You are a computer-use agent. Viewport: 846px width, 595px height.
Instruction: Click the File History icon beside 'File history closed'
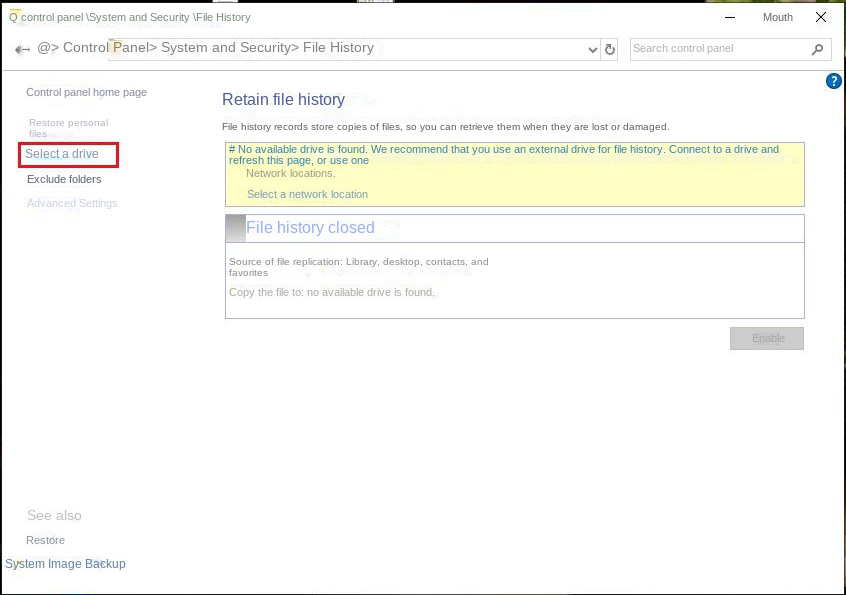[235, 228]
